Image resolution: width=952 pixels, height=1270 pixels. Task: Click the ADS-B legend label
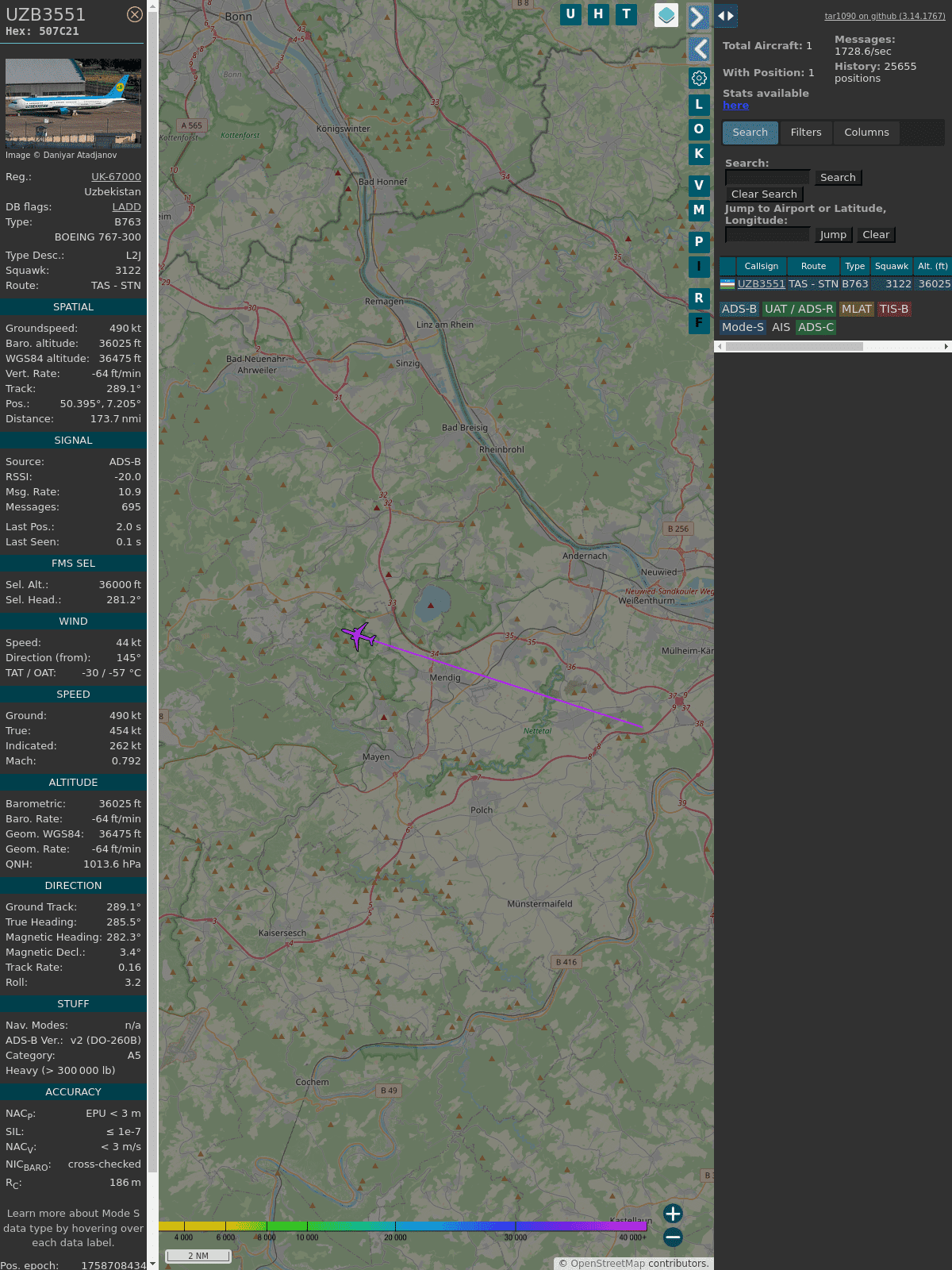tap(739, 310)
